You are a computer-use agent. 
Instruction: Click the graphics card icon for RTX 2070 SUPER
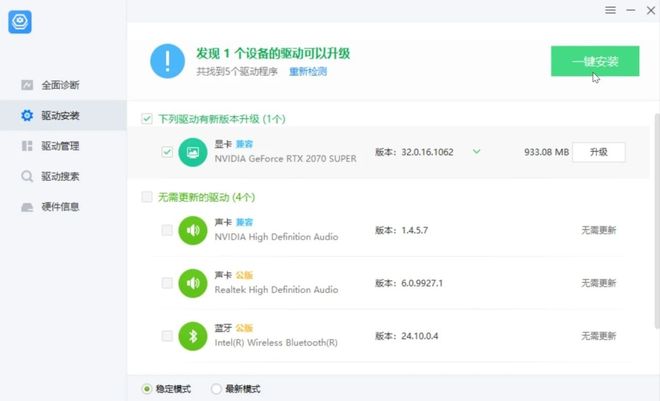pos(193,152)
